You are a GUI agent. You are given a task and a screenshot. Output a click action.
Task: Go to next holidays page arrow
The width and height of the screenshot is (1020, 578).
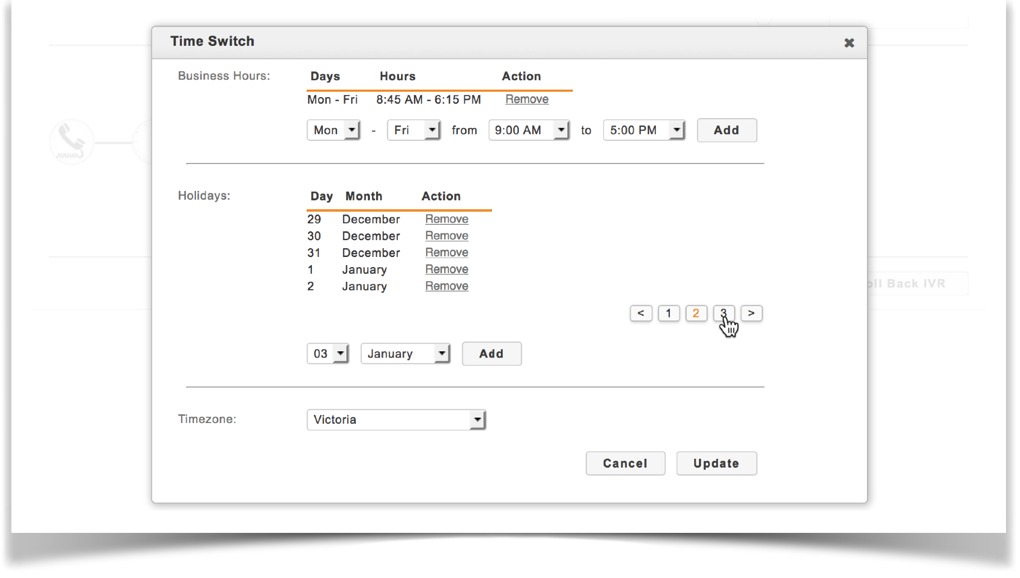pyautogui.click(x=751, y=314)
